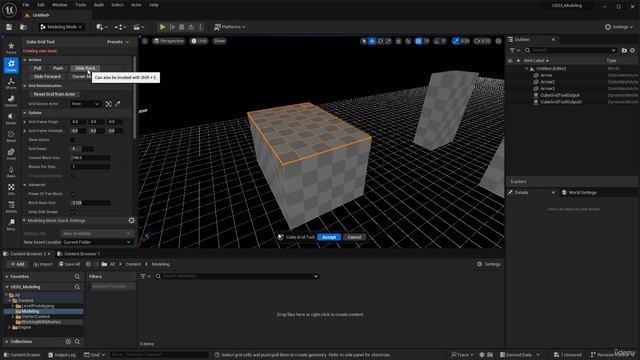
Task: Open the Favorites category in modeling sidebar
Action: pos(11,48)
